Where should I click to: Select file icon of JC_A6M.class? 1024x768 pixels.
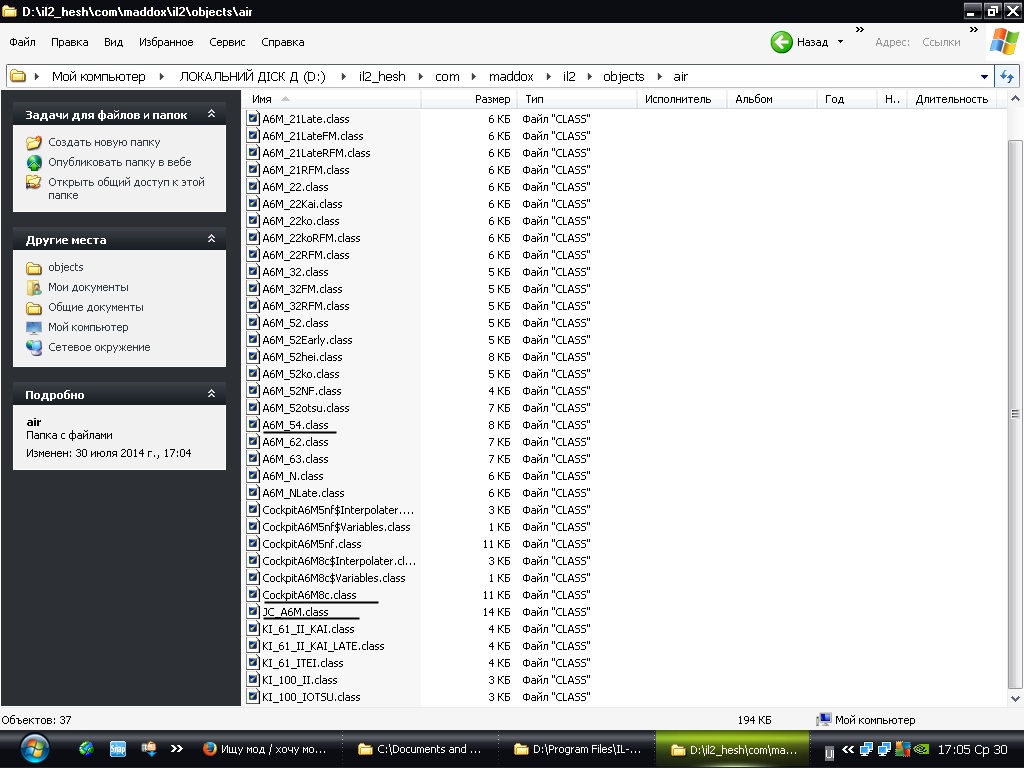click(253, 612)
